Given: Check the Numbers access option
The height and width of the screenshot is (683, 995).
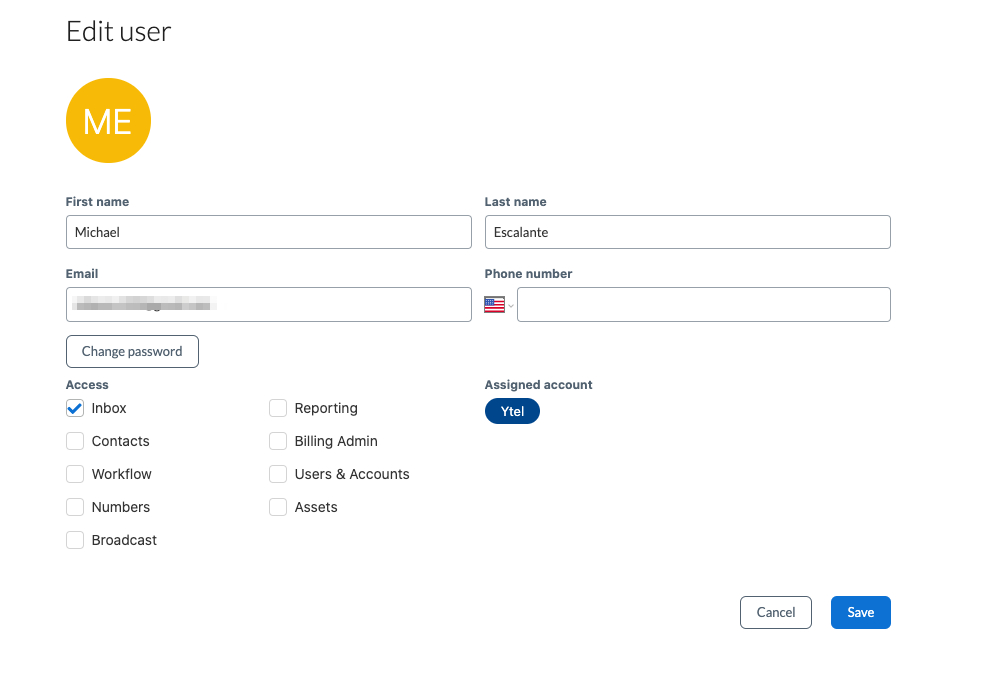Looking at the screenshot, I should [x=75, y=507].
